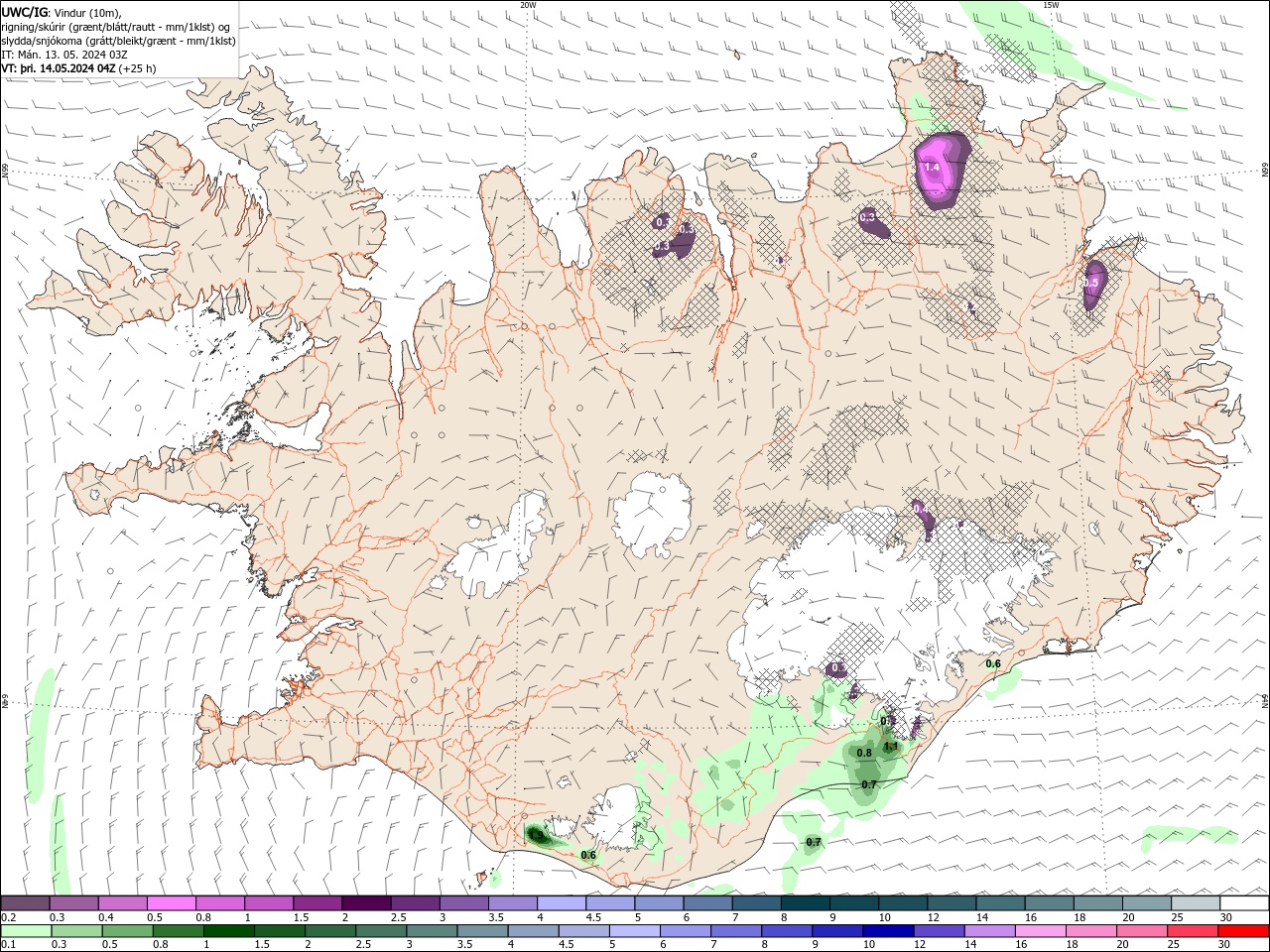Click the red-pink 25 mm rain swatch
This screenshot has height=952, width=1270.
tap(1194, 931)
